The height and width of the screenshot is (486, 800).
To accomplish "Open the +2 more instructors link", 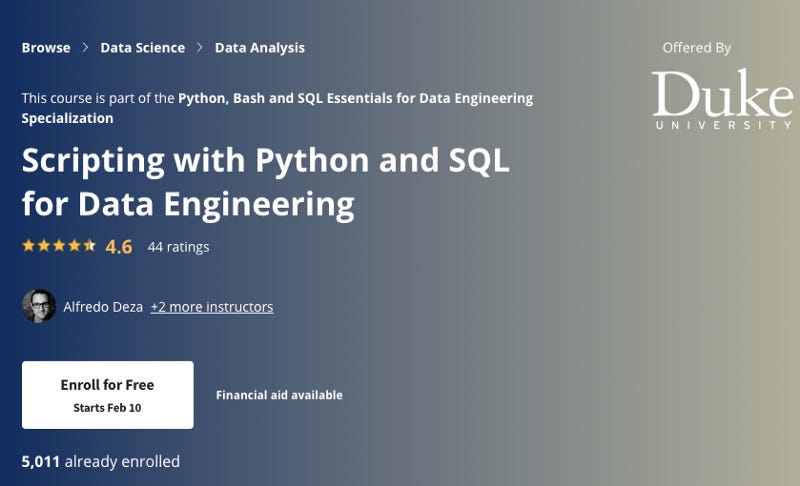I will [212, 307].
